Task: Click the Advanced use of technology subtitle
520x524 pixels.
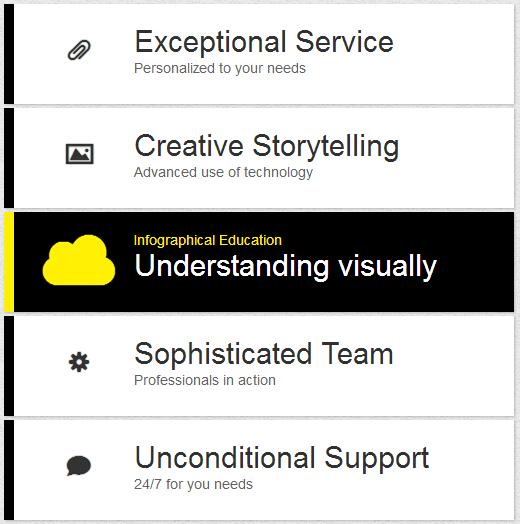Action: click(x=223, y=172)
